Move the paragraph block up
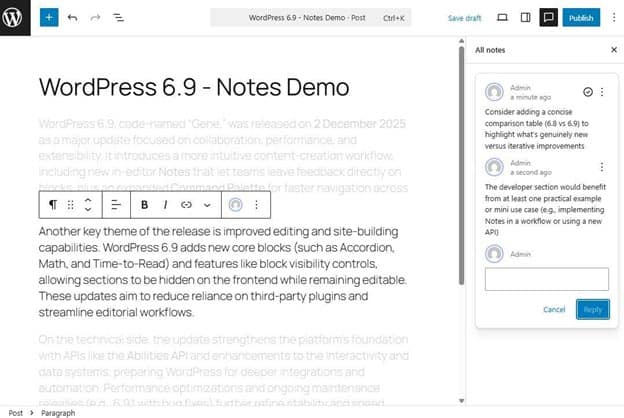Image resolution: width=624 pixels, height=418 pixels. 88,200
